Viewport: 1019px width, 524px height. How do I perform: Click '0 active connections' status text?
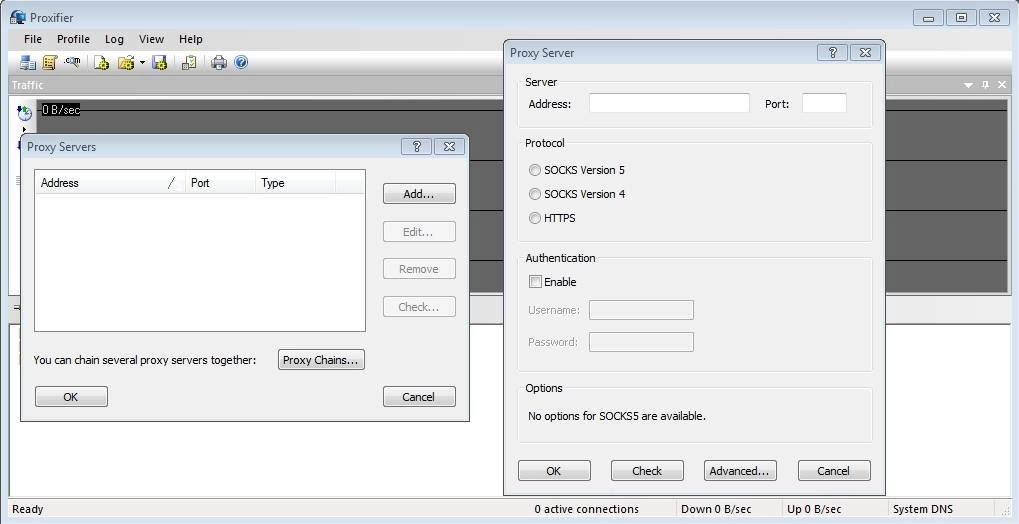tap(587, 510)
